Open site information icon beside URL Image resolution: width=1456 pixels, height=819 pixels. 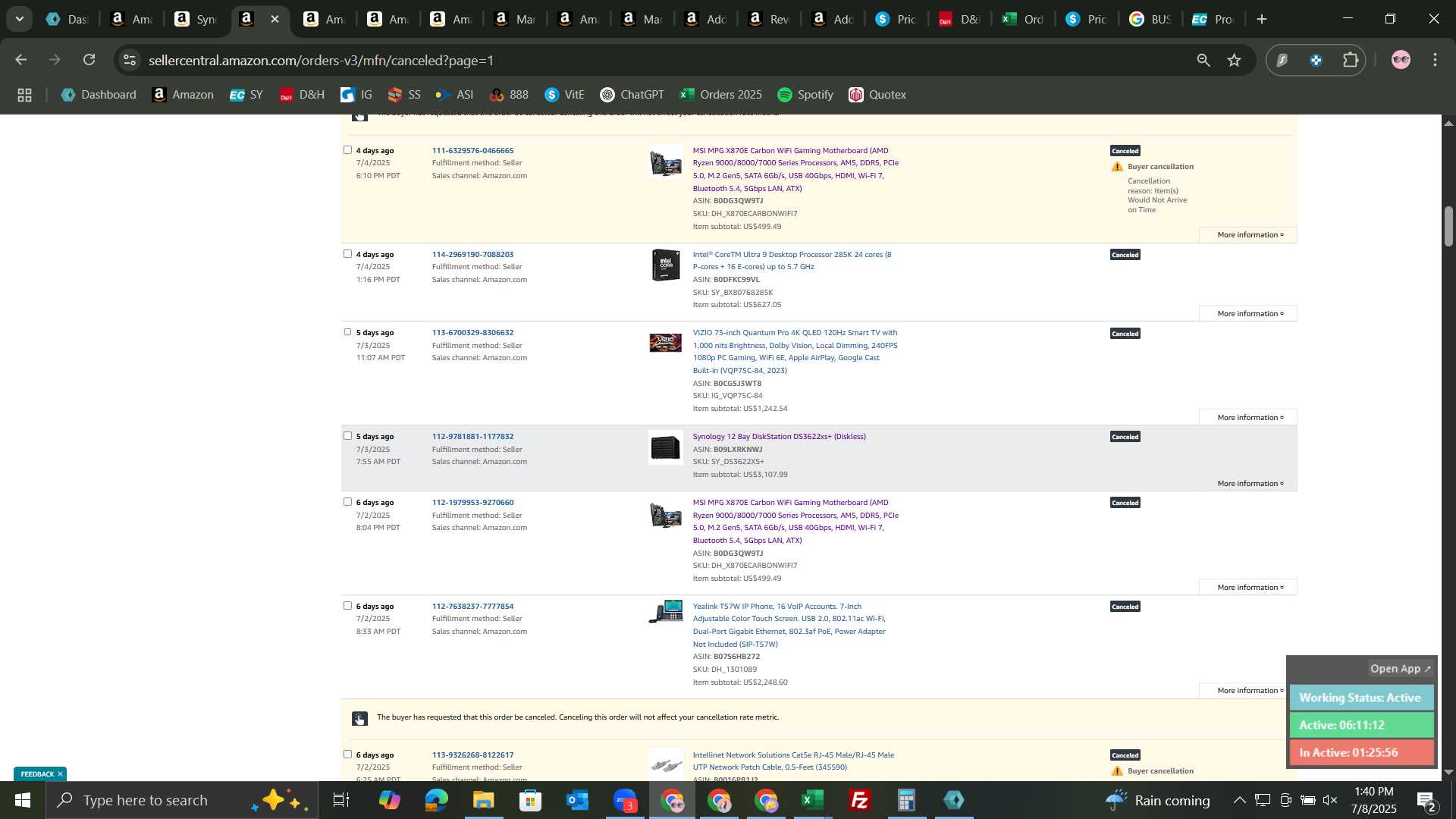point(130,60)
